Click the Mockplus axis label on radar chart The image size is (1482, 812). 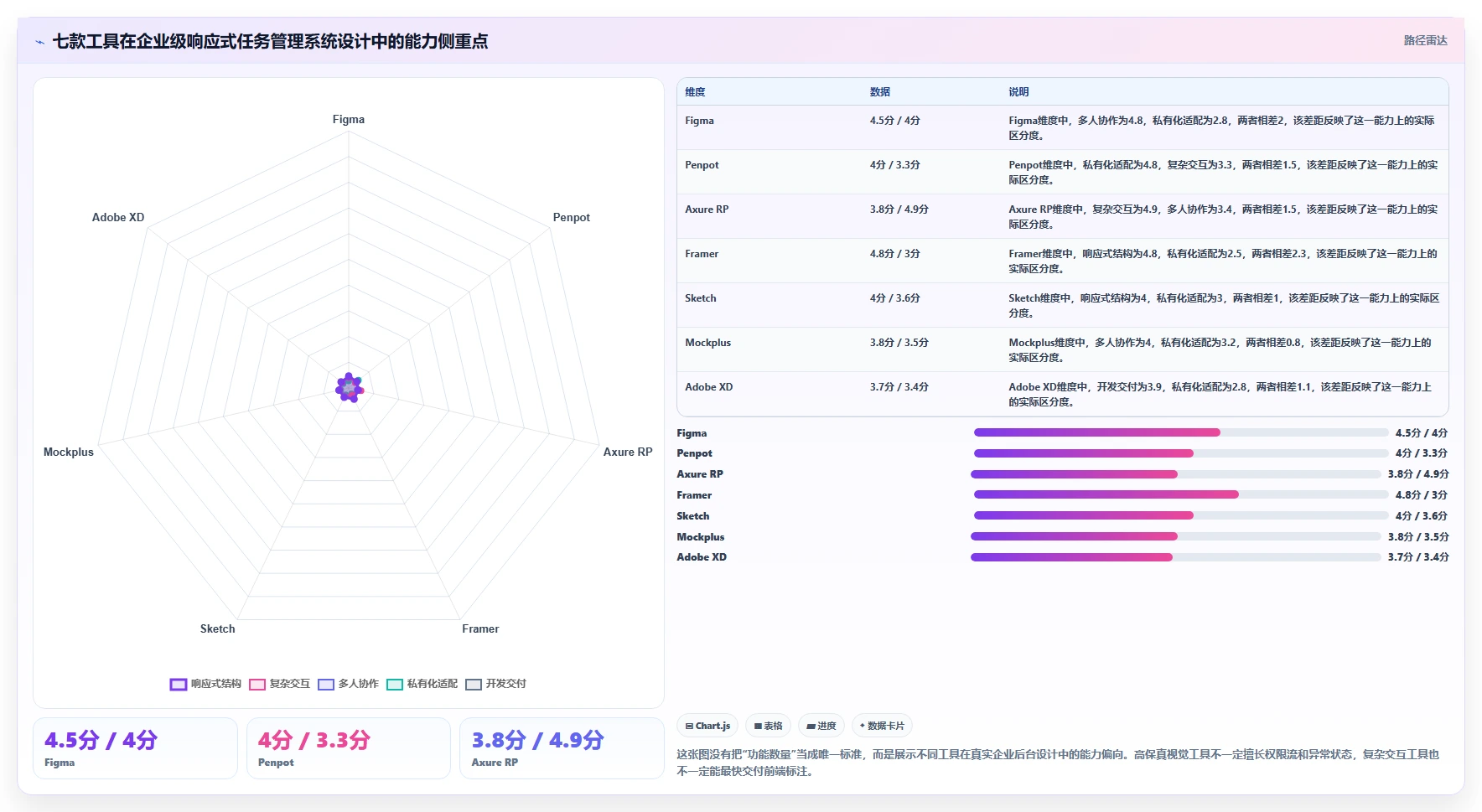pyautogui.click(x=69, y=453)
